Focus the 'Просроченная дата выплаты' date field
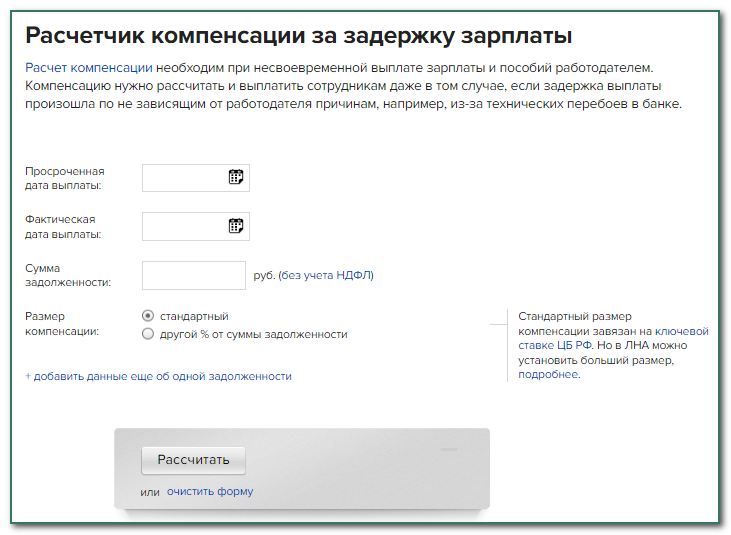Image resolution: width=731 pixels, height=535 pixels. pos(184,178)
